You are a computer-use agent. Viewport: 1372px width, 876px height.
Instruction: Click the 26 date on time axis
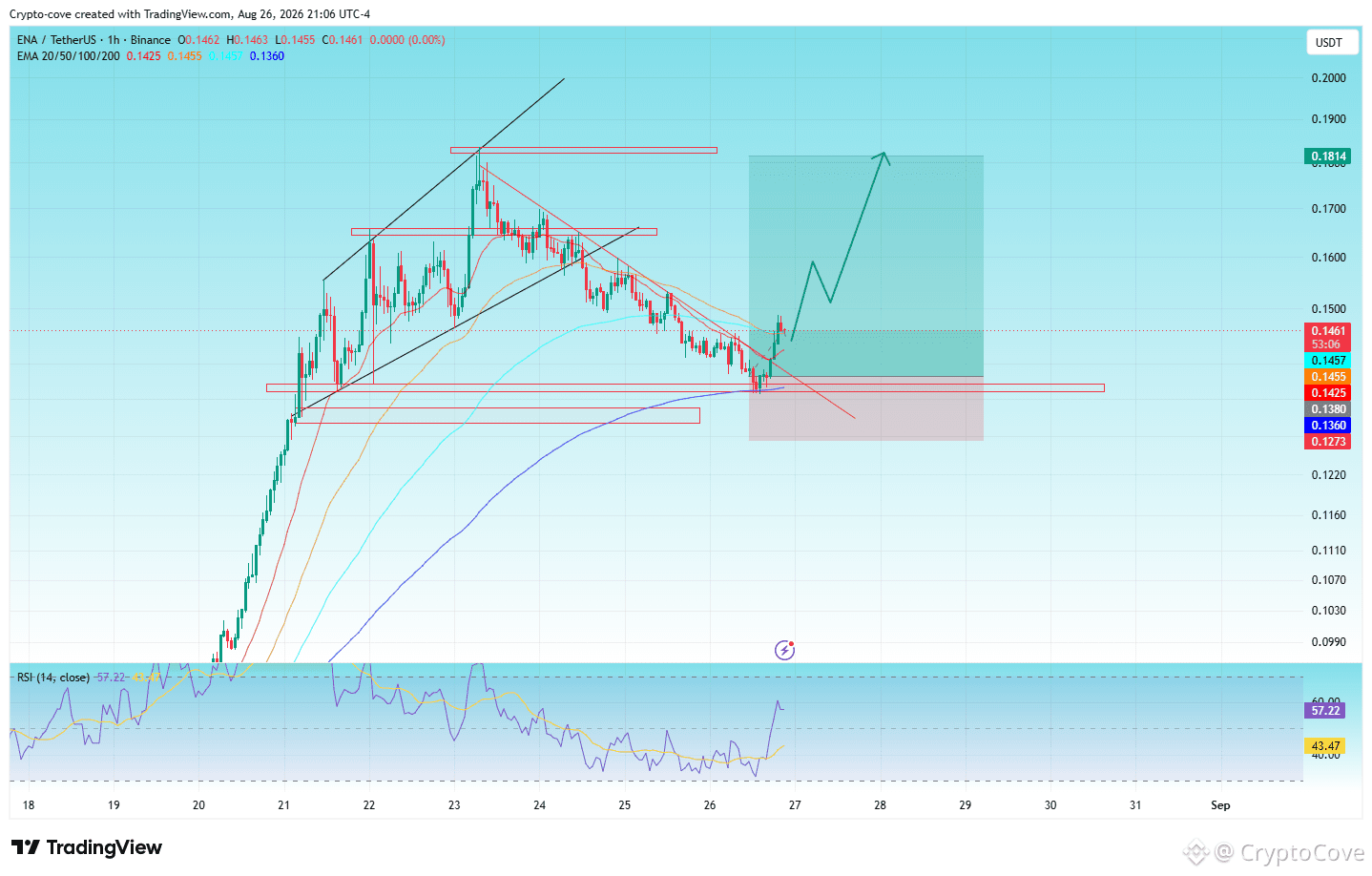710,805
